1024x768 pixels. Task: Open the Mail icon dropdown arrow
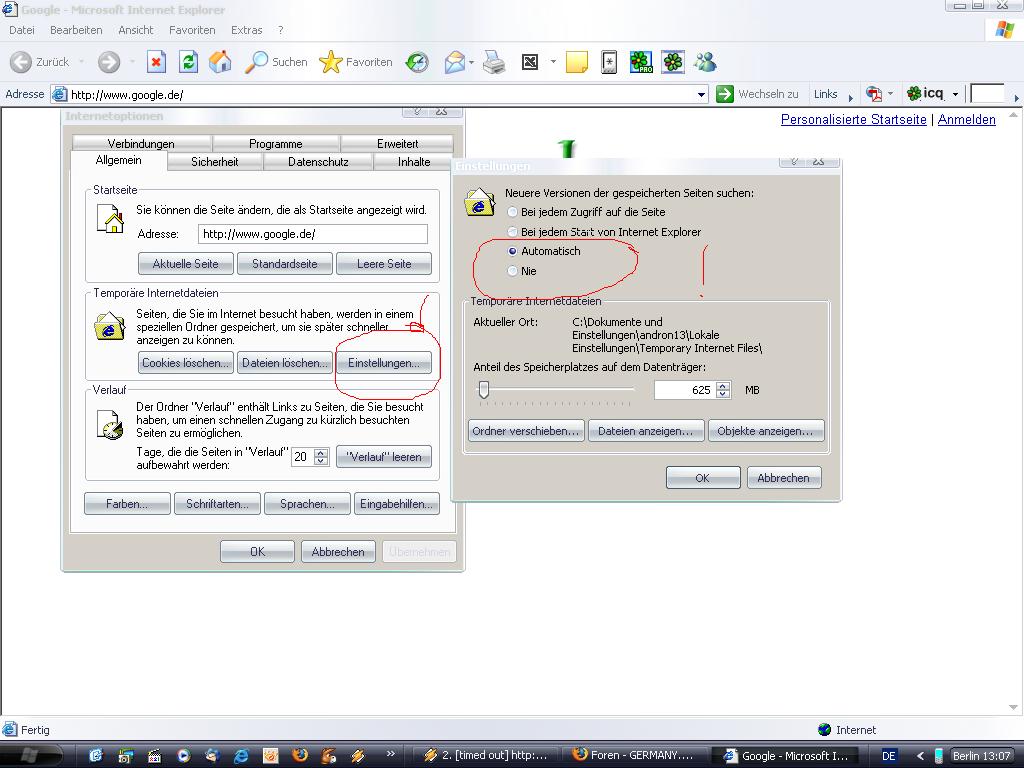(x=471, y=62)
